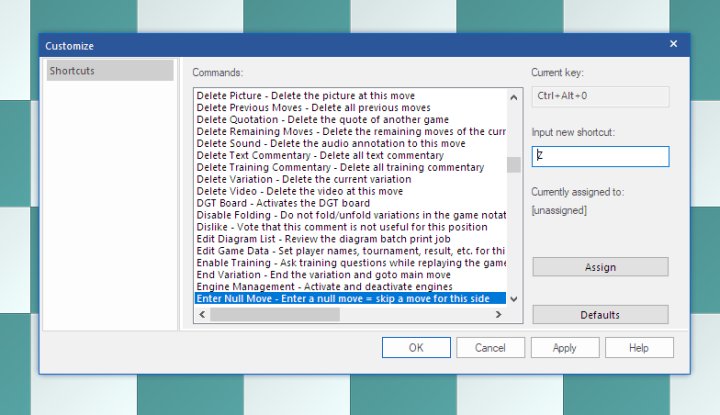The height and width of the screenshot is (415, 720).
Task: Click the commands list scroll up arrow
Action: pyautogui.click(x=514, y=97)
